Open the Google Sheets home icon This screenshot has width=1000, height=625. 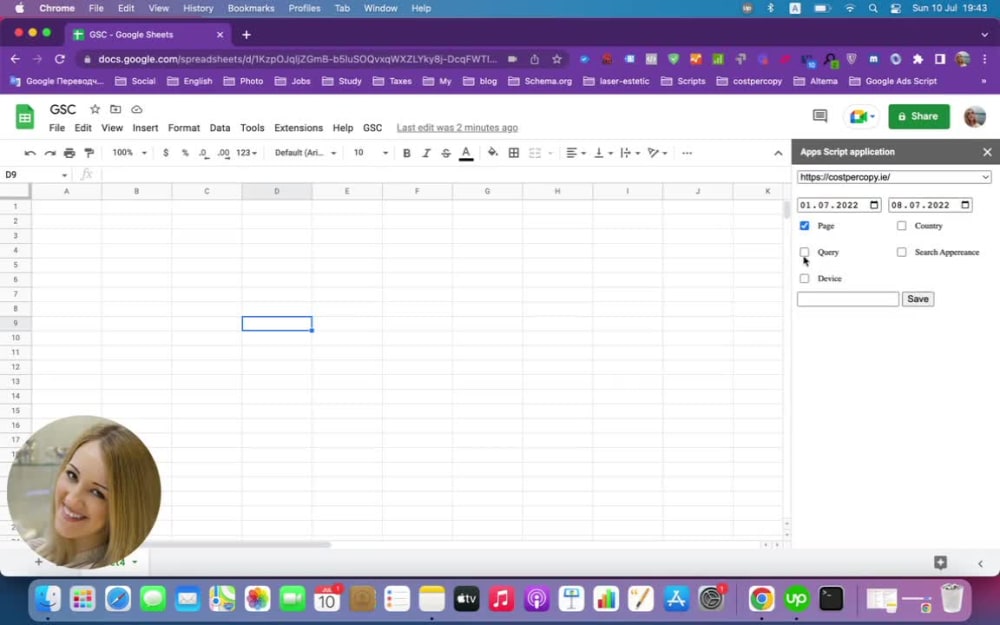pos(25,117)
